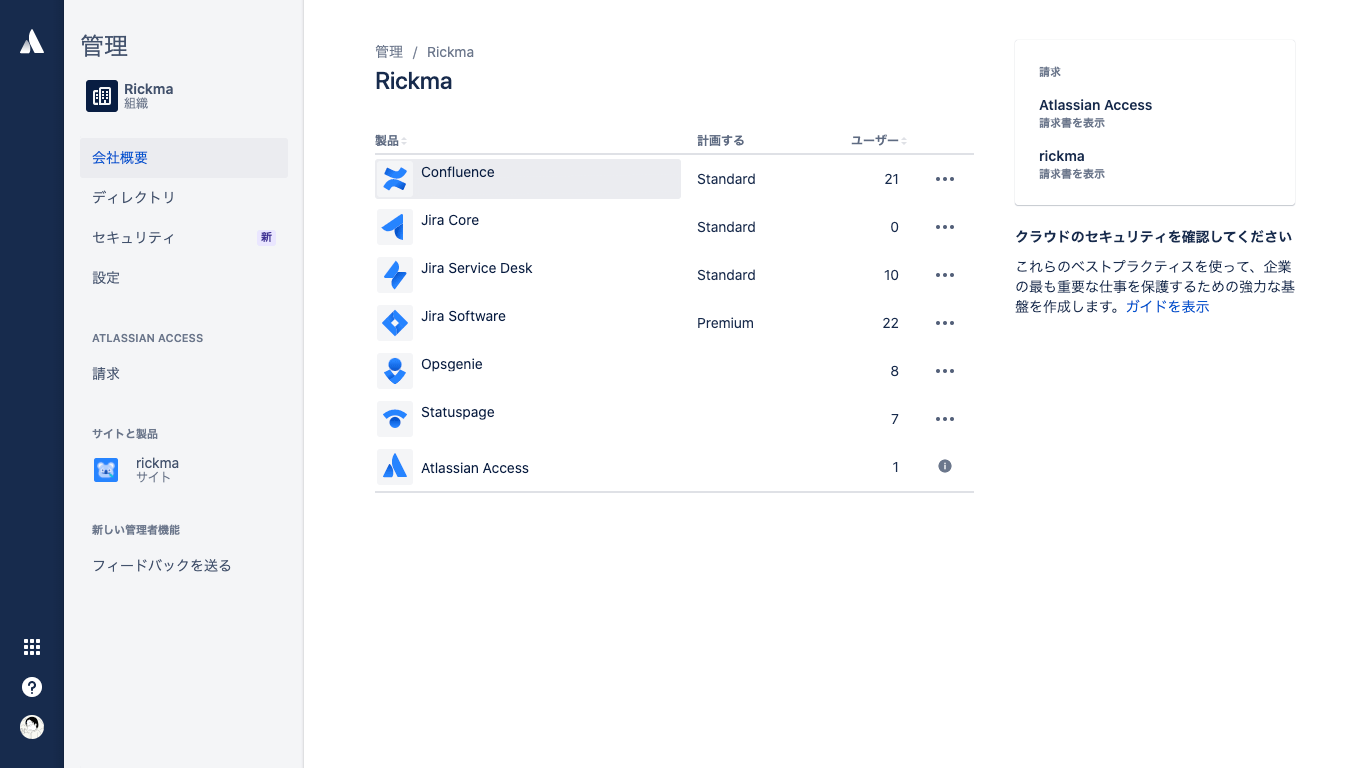Click the Atlassian Access product name in the table
The image size is (1366, 768).
point(475,468)
